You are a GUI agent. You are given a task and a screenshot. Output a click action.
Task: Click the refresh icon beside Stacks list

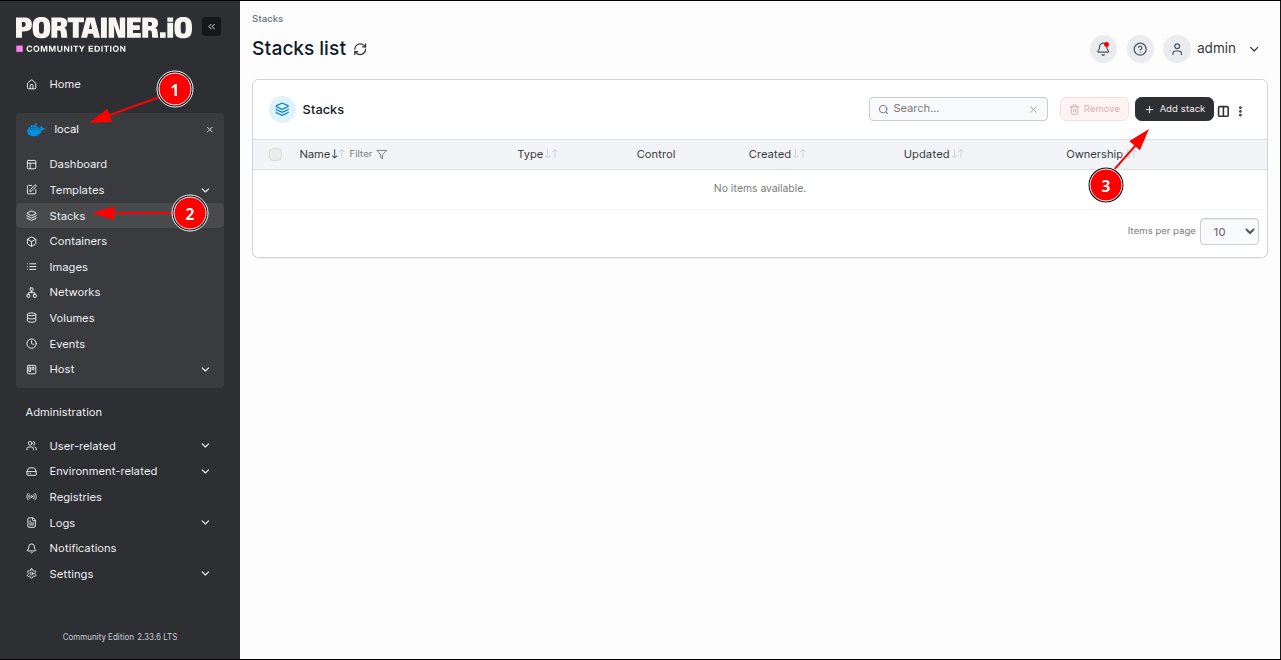360,49
